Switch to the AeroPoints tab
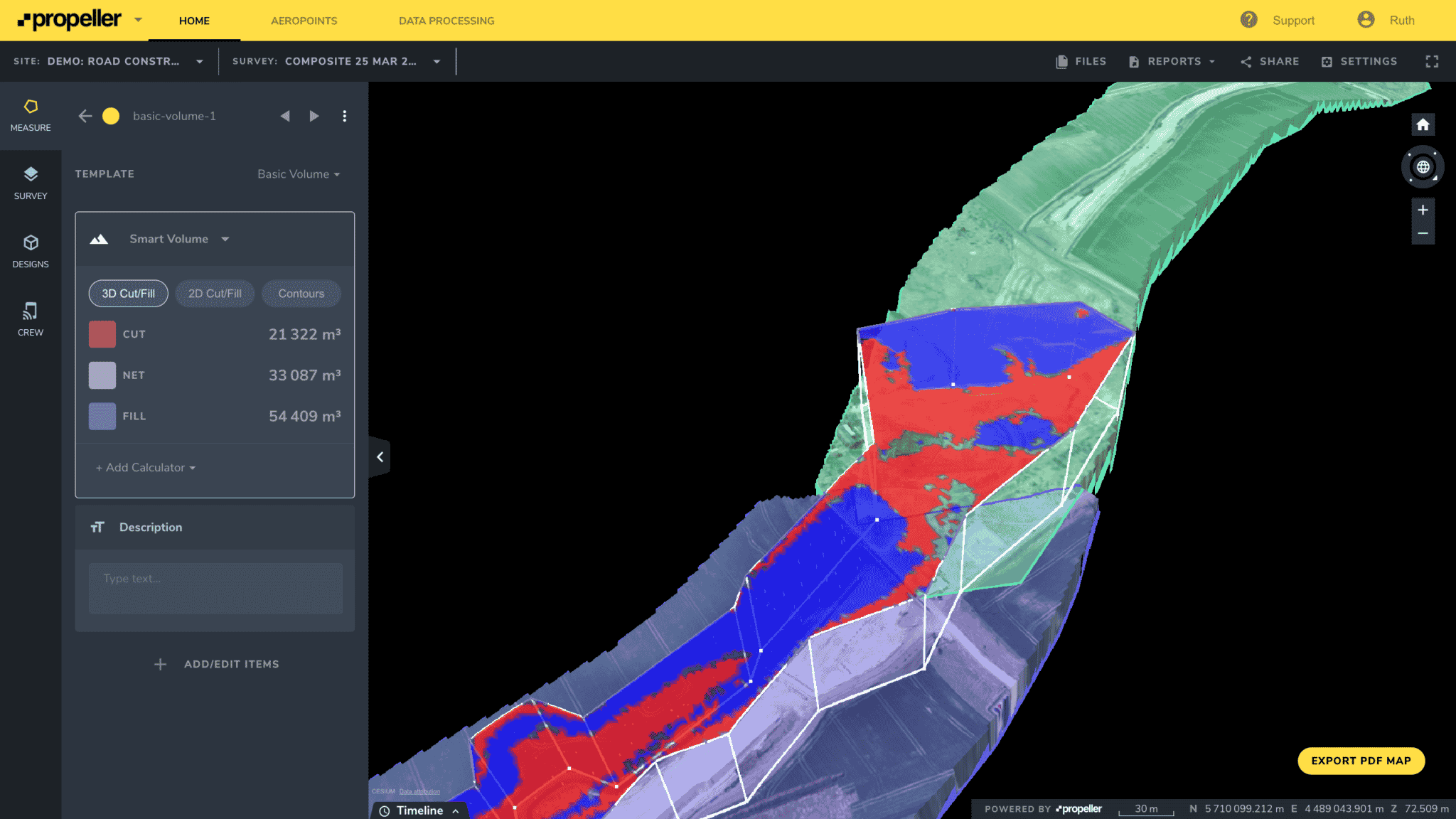This screenshot has width=1456, height=819. 304,21
